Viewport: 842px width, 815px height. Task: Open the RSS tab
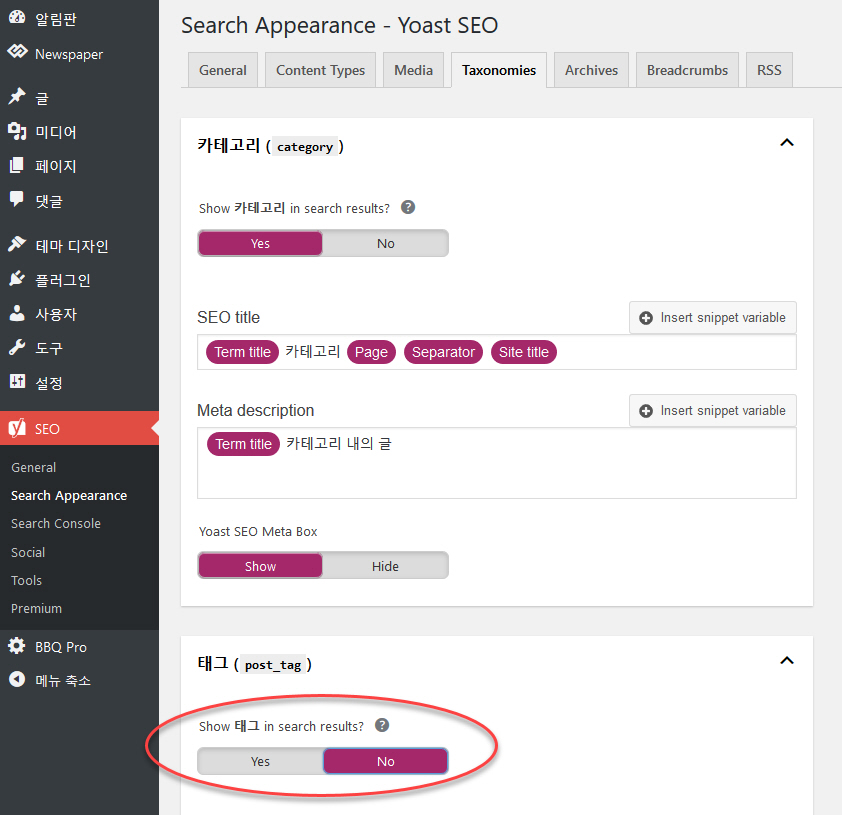tap(769, 70)
